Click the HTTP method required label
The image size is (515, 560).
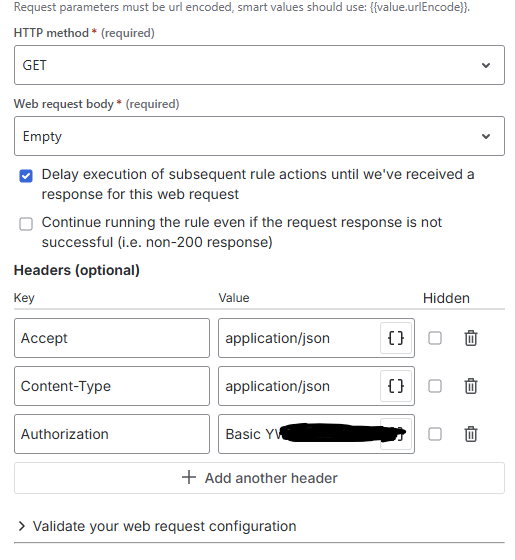(x=84, y=33)
